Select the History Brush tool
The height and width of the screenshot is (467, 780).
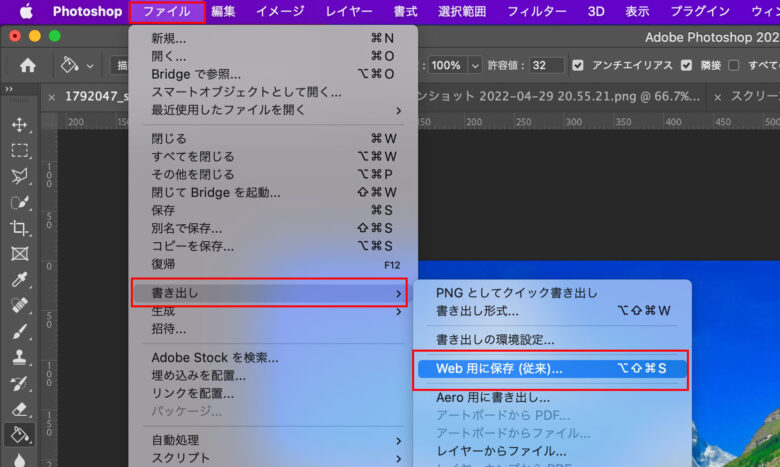[19, 383]
